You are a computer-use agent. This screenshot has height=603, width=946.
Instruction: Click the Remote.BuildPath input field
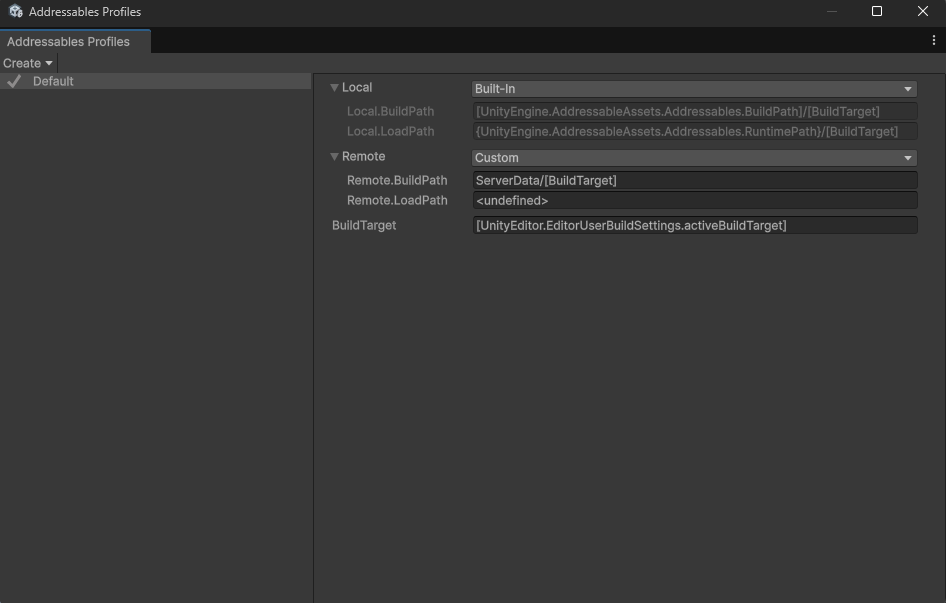[694, 180]
